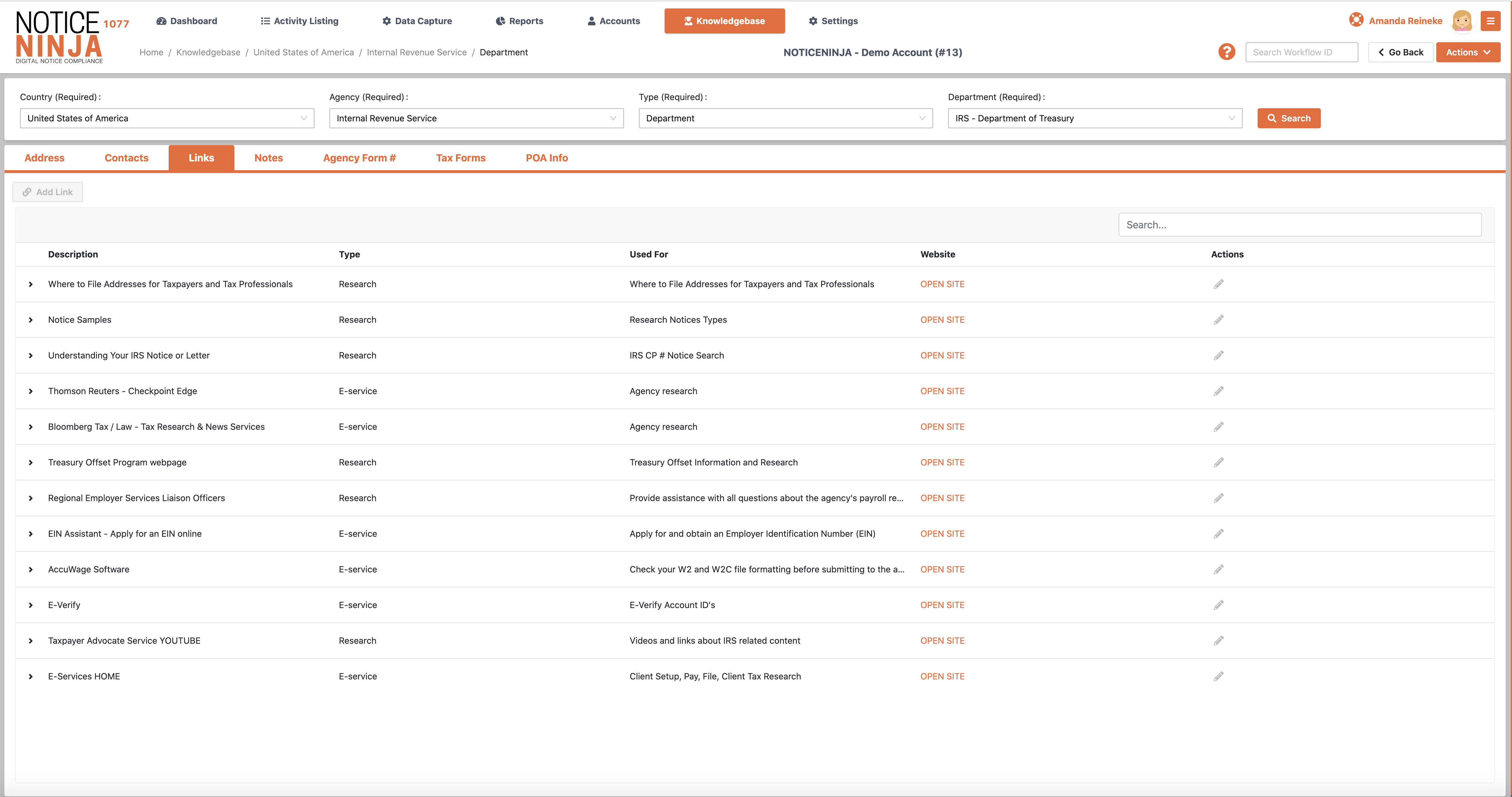
Task: Open the Agency dropdown
Action: coord(476,118)
